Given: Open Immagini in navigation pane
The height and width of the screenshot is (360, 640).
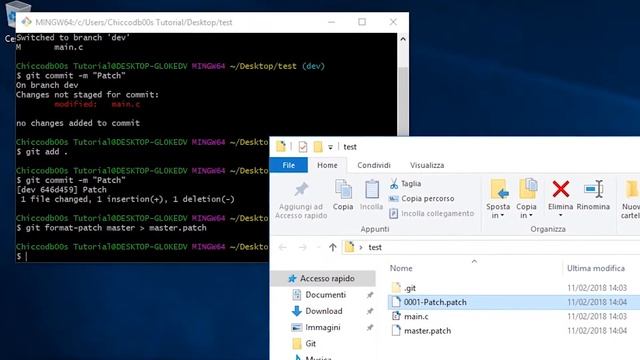Looking at the screenshot, I should [322, 327].
